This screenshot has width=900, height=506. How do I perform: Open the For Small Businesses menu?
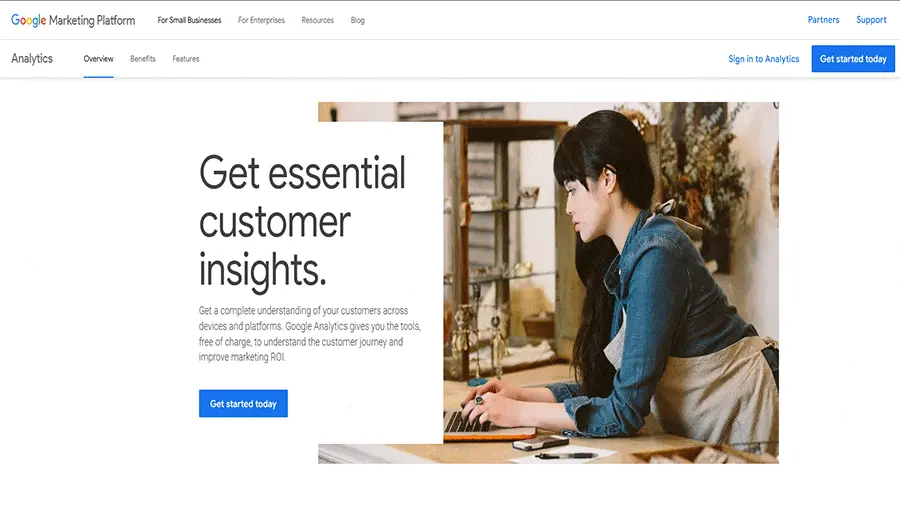tap(189, 20)
